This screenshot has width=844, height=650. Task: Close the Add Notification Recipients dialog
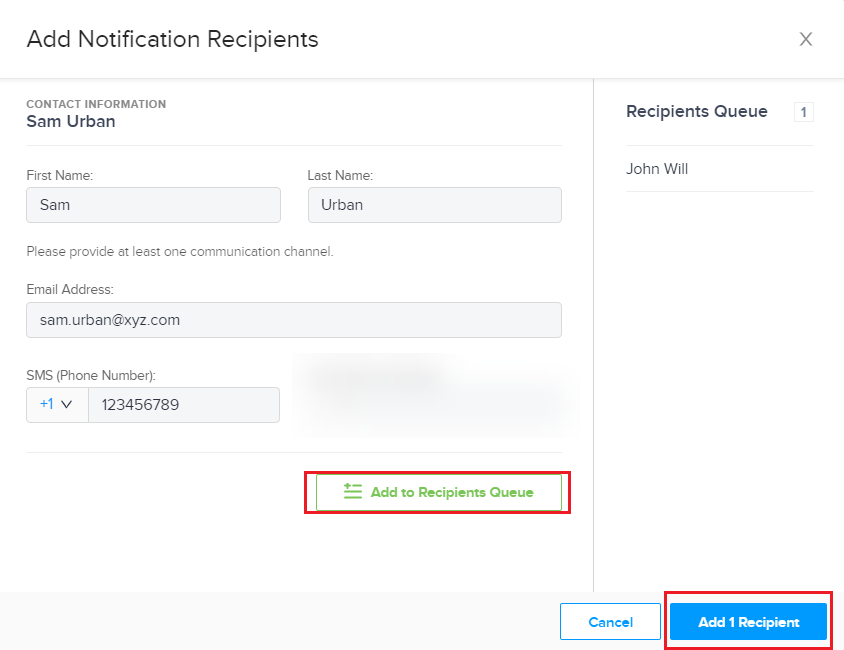tap(805, 39)
